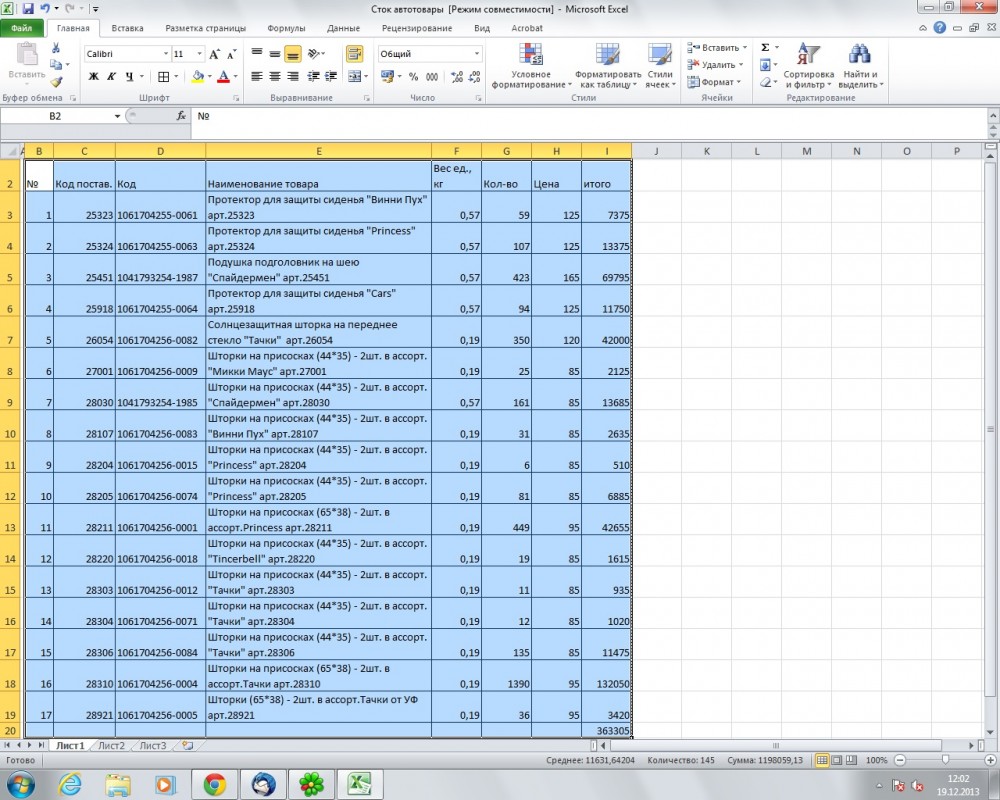
Task: Click the AutoSum sigma icon
Action: point(765,48)
